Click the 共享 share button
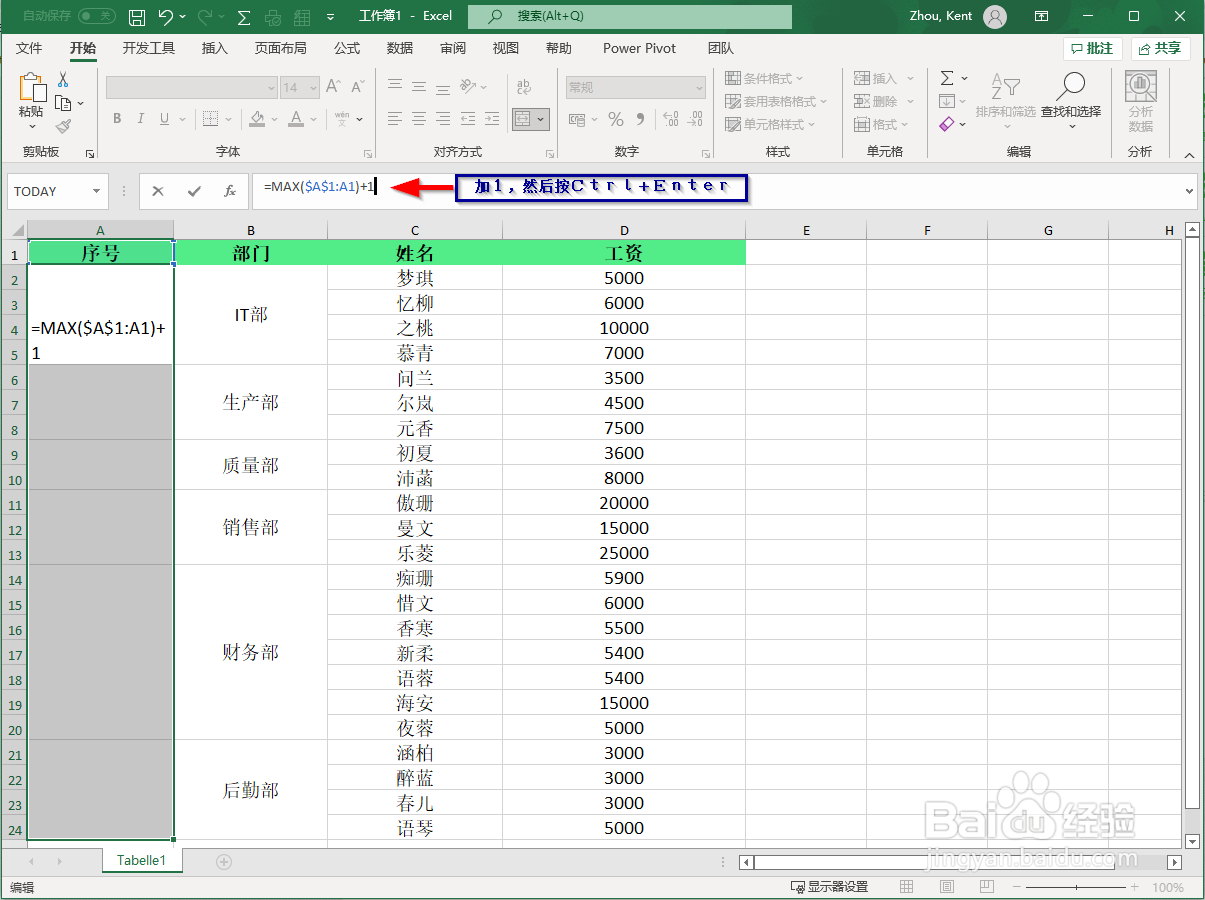Image resolution: width=1205 pixels, height=900 pixels. [x=1160, y=48]
